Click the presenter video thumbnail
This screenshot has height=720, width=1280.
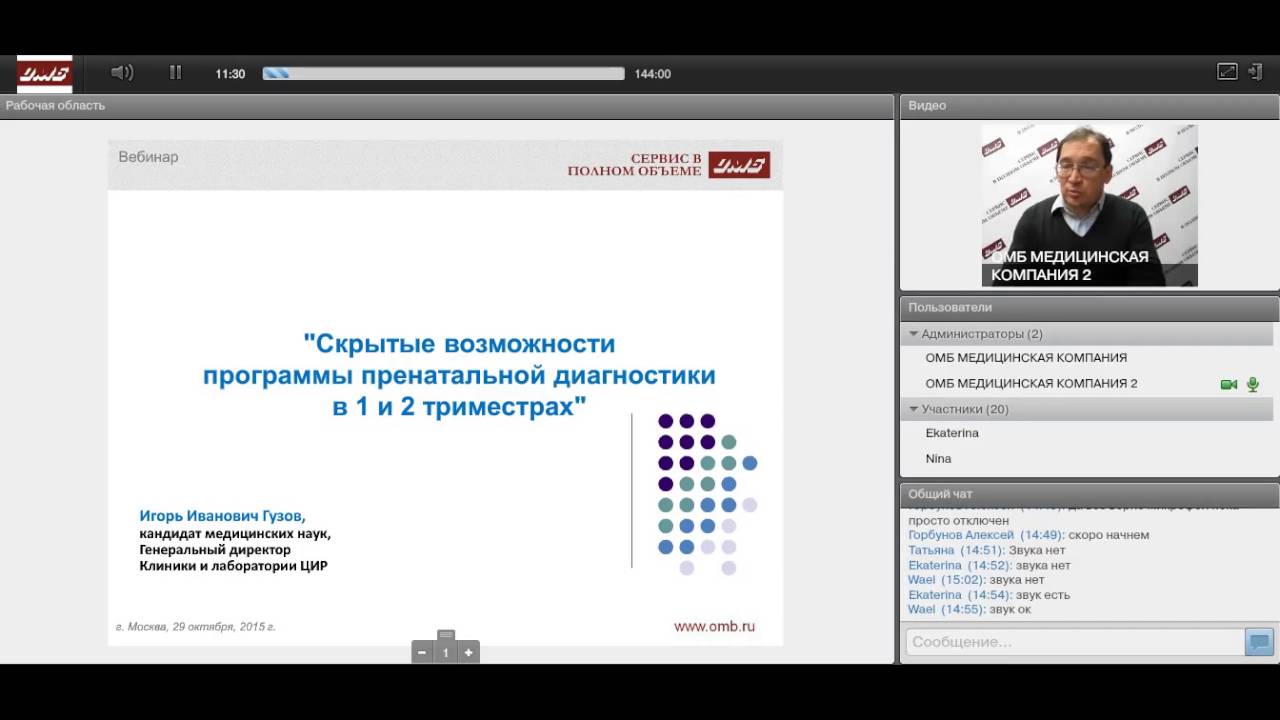pyautogui.click(x=1089, y=206)
